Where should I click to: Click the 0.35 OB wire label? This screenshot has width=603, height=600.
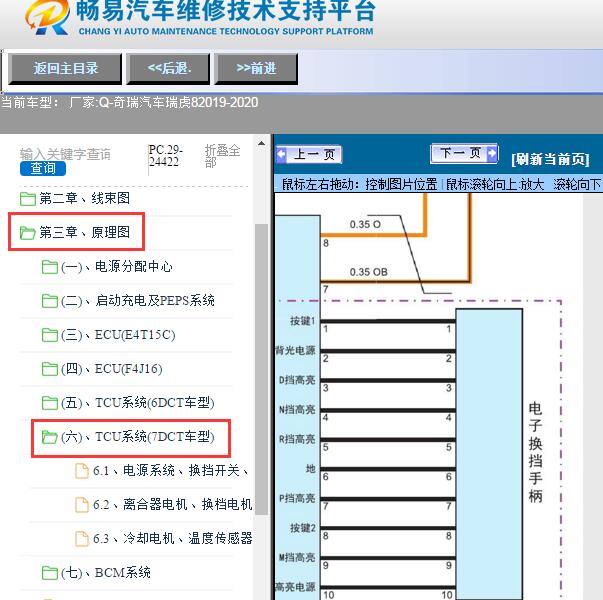point(368,272)
